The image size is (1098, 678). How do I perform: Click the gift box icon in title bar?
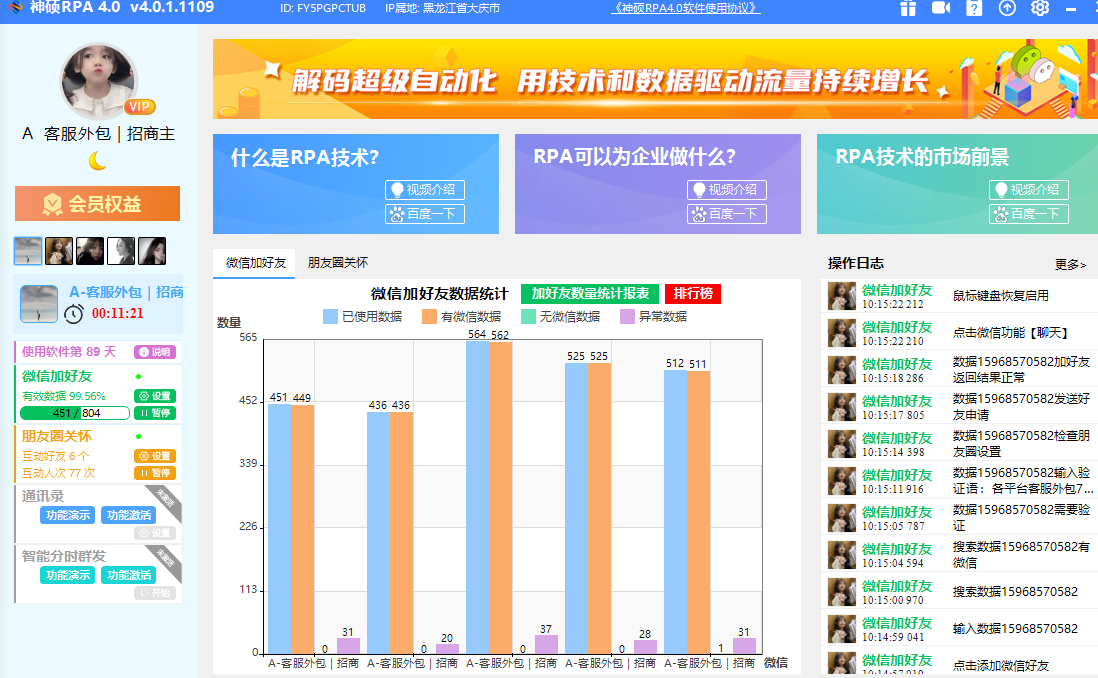[x=908, y=8]
